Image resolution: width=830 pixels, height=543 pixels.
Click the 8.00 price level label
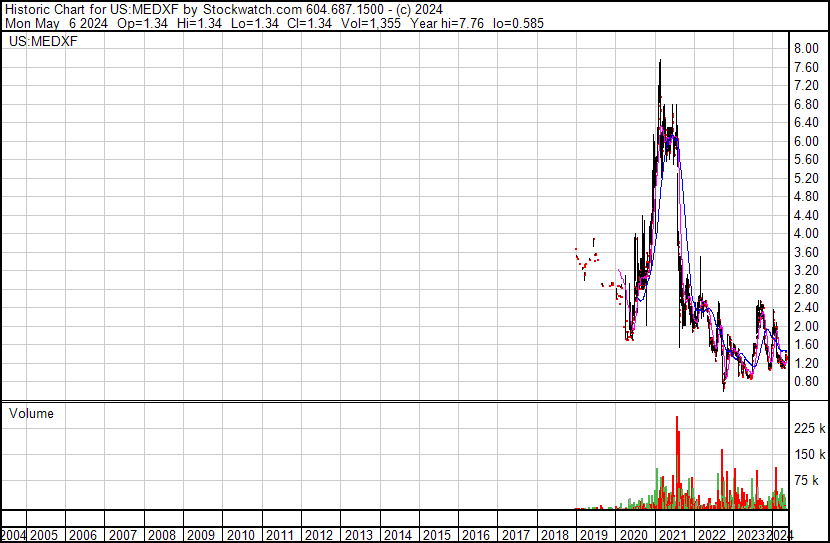coord(807,49)
